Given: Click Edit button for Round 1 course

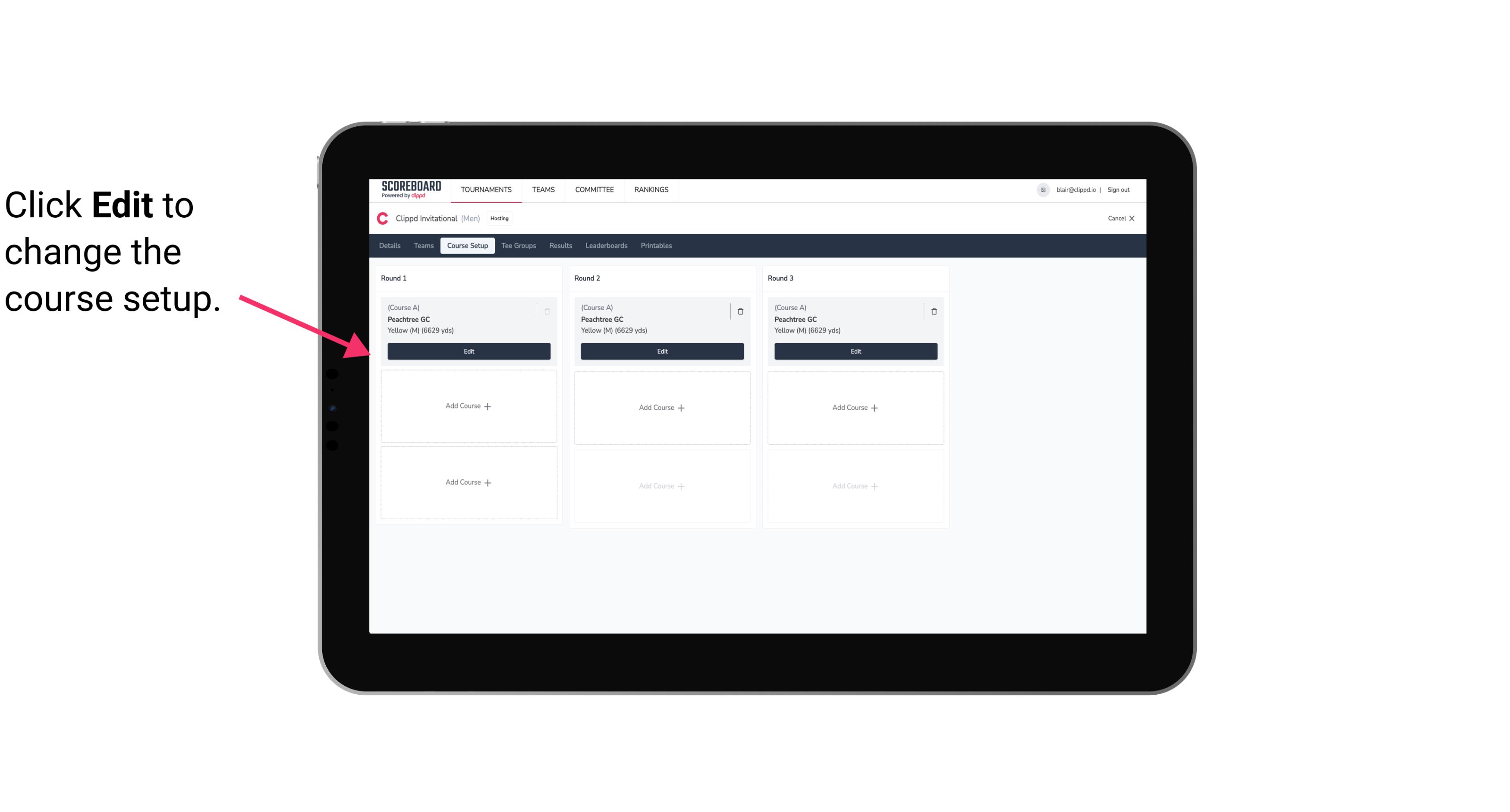Looking at the screenshot, I should pos(468,351).
